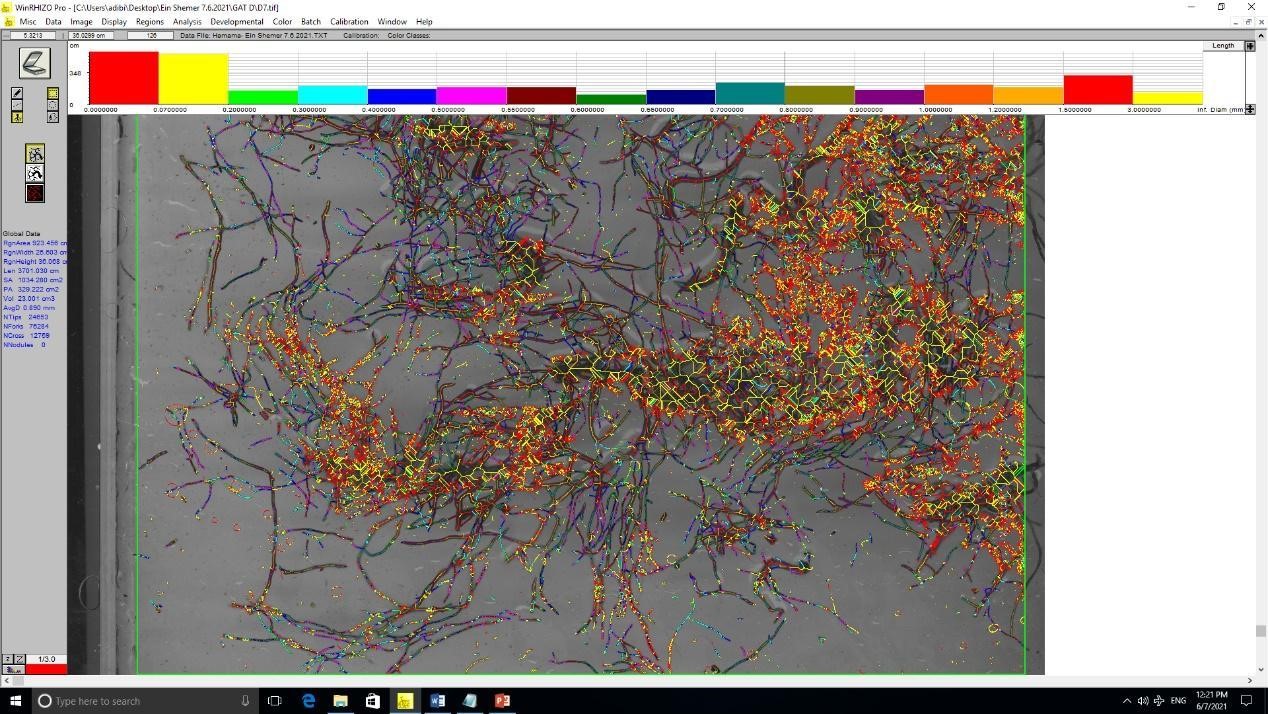Click the Diam axis plus button
1268x714 pixels.
pos(1250,109)
